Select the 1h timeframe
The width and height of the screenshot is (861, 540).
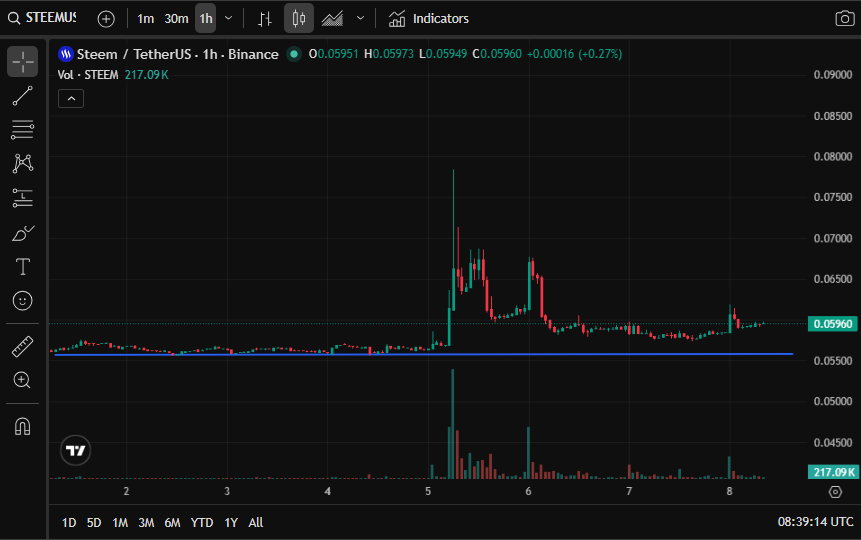[x=206, y=19]
